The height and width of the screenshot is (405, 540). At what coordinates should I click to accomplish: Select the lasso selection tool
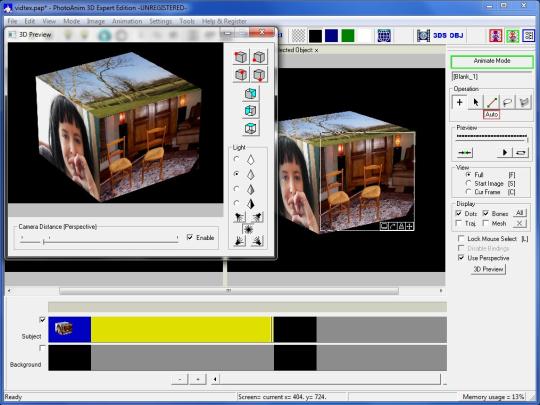(508, 102)
